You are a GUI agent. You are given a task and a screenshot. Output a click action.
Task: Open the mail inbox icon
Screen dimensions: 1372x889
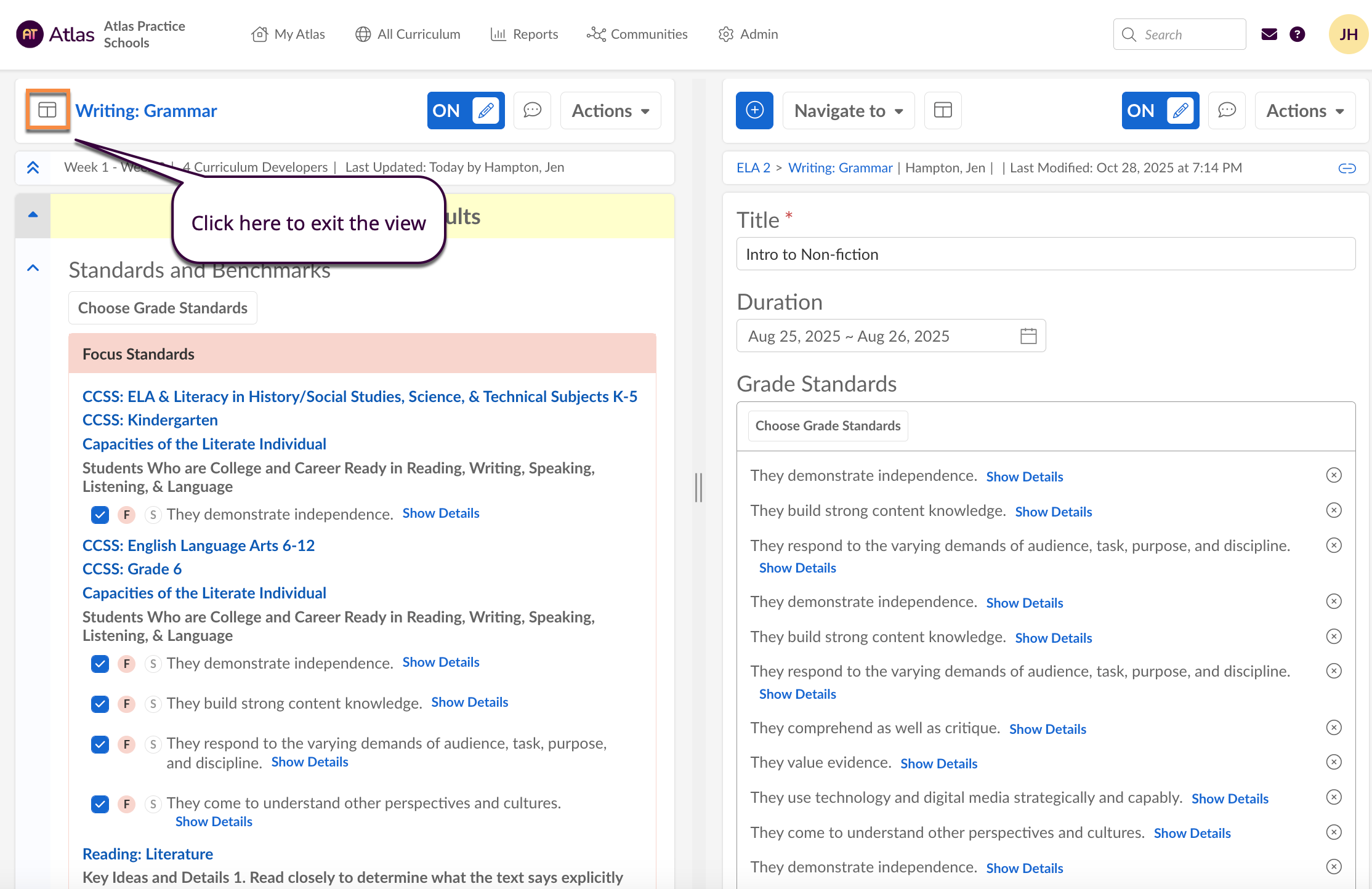tap(1269, 34)
